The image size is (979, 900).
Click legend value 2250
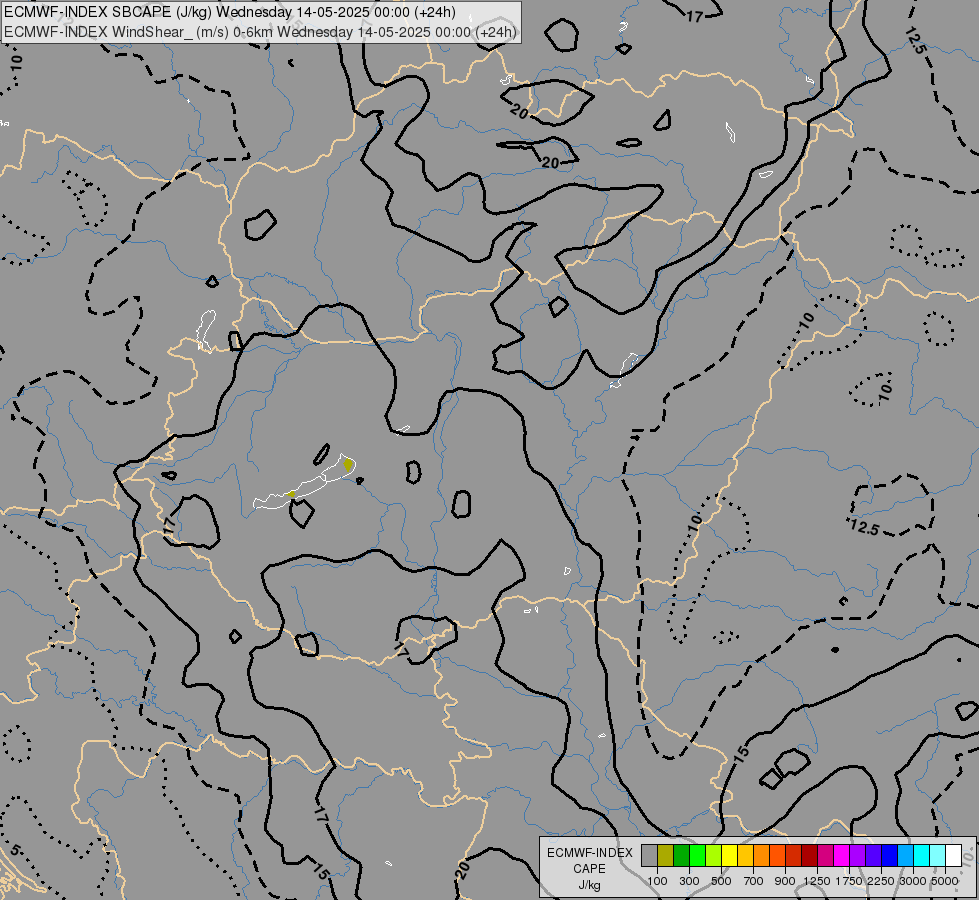[881, 881]
